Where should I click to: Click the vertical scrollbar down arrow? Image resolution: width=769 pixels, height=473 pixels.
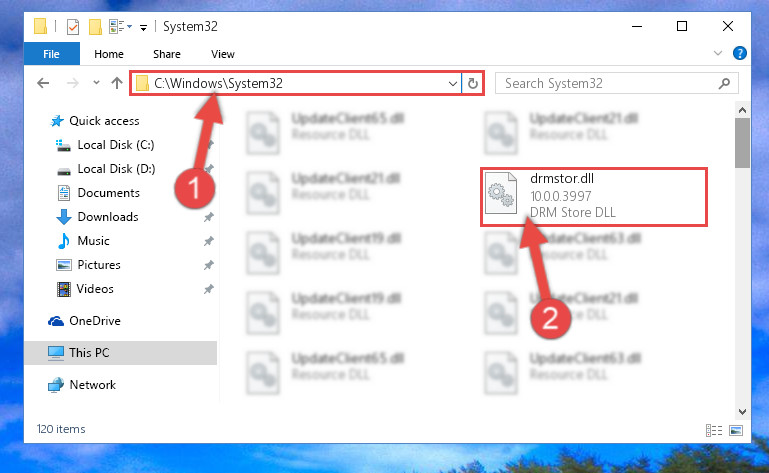click(x=742, y=412)
